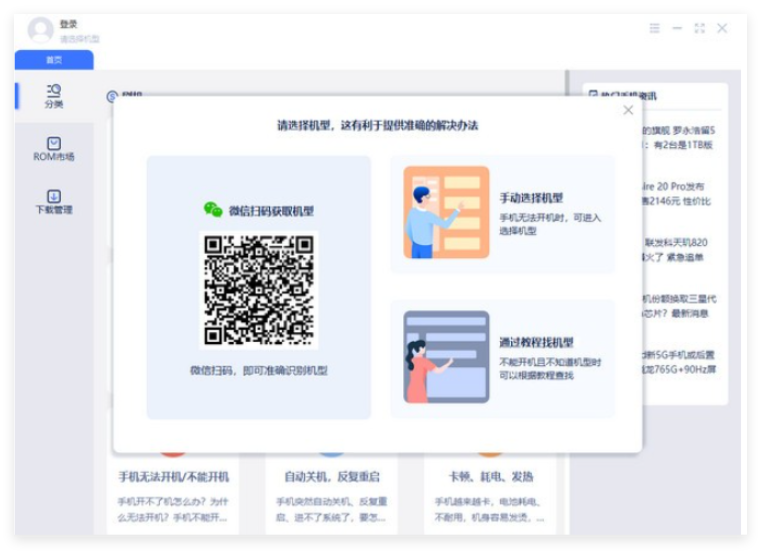
Task: Click 请选择机型 under the login name
Action: [x=79, y=39]
